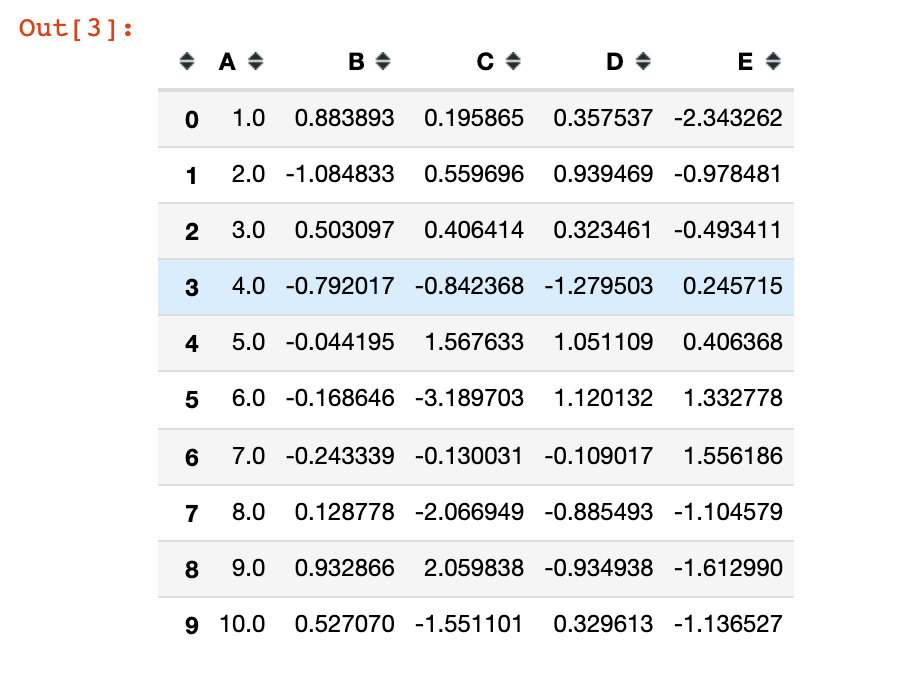Image resolution: width=904 pixels, height=674 pixels.
Task: Click cell value 3.0 in column A
Action: (x=248, y=230)
